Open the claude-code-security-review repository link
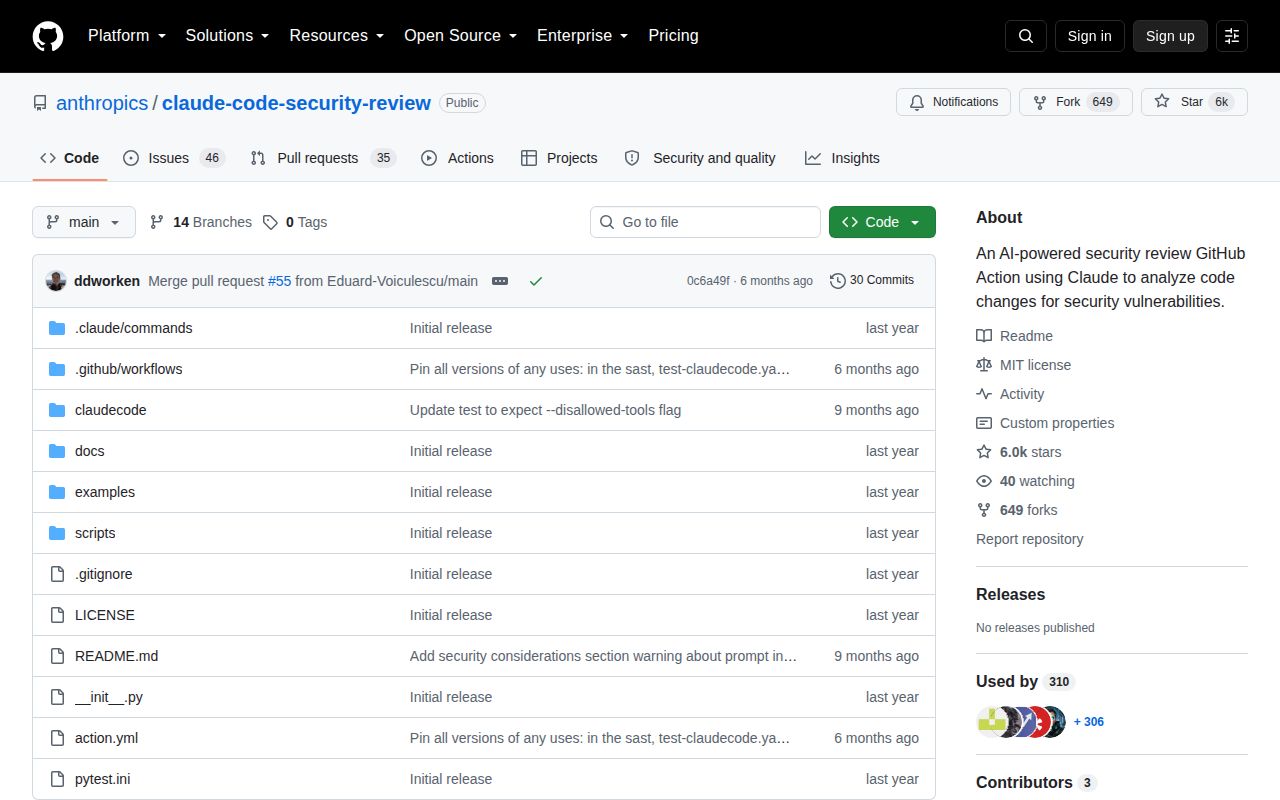1280x800 pixels. coord(296,103)
